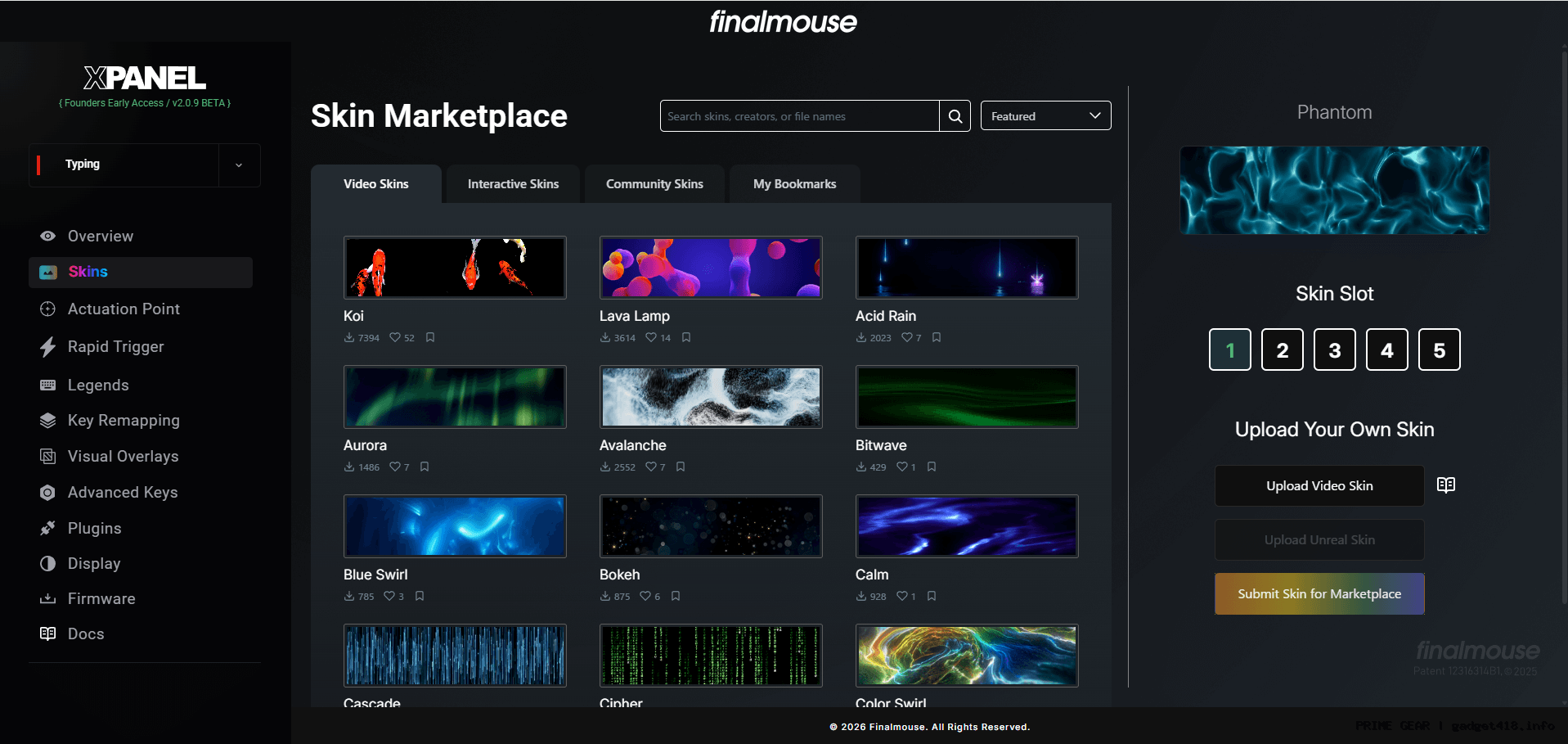Click the Upload Video Skin button
Viewport: 1568px width, 744px height.
point(1319,486)
